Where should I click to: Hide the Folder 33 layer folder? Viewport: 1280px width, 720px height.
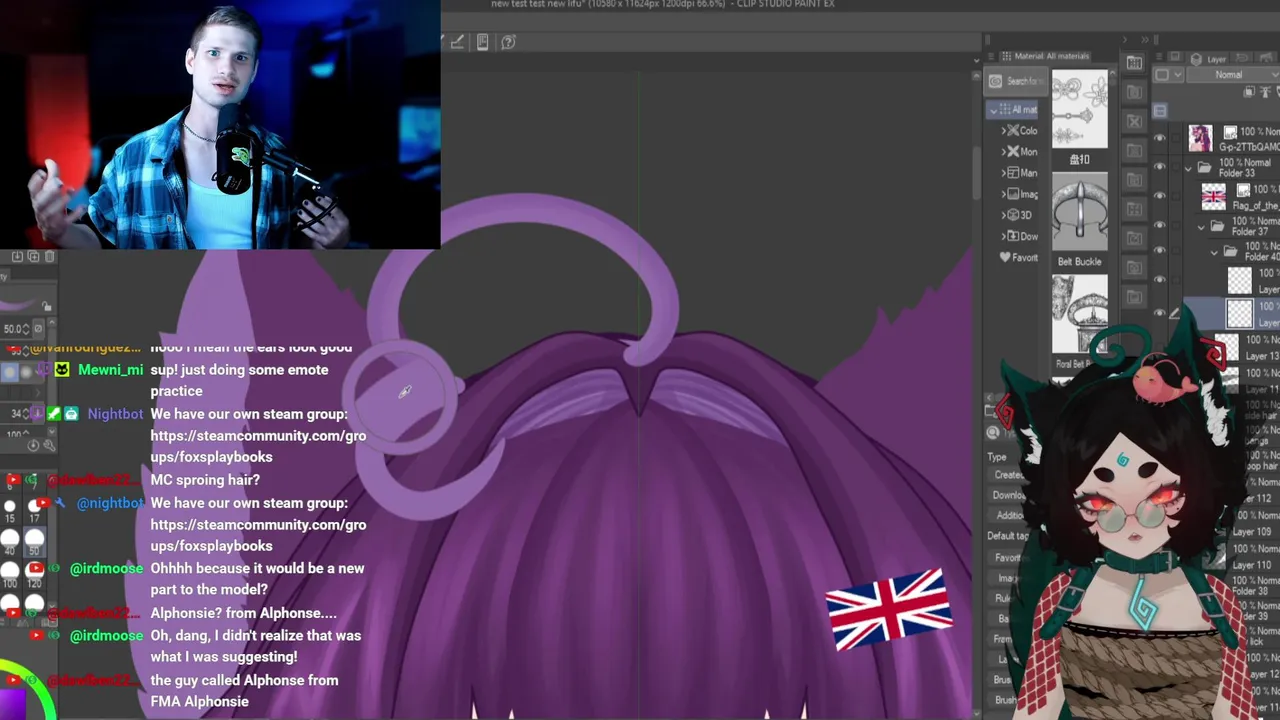(x=1160, y=167)
